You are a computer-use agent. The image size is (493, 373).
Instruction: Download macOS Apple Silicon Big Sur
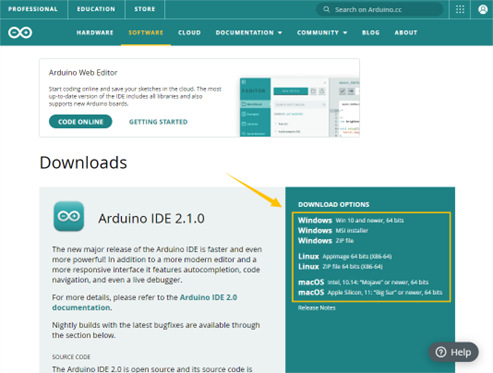370,292
